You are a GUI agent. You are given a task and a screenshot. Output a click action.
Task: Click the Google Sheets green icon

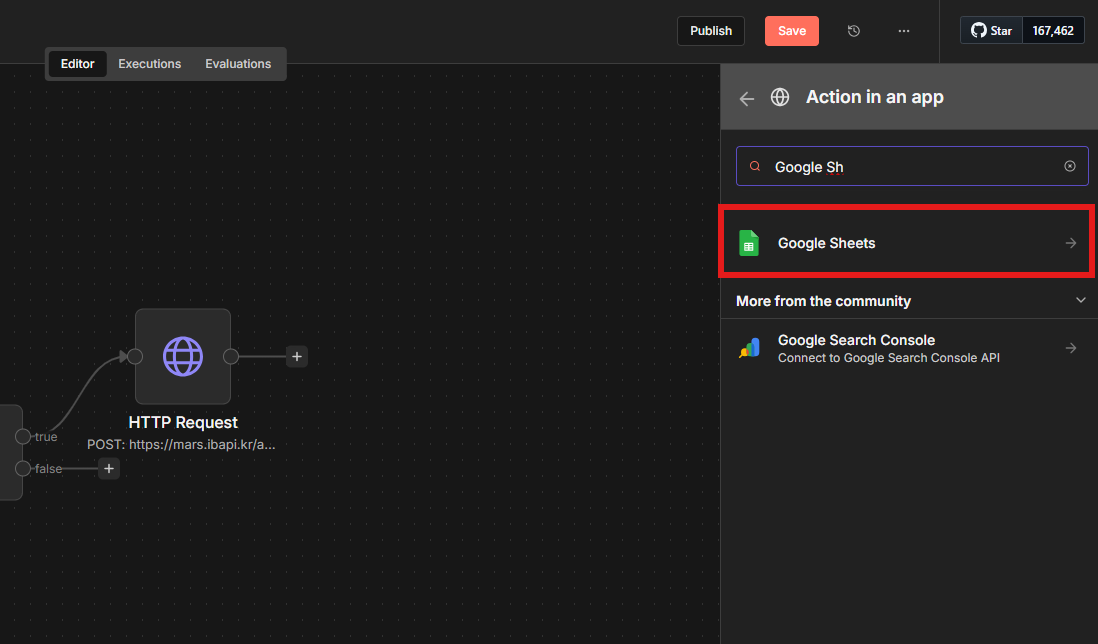(x=749, y=243)
